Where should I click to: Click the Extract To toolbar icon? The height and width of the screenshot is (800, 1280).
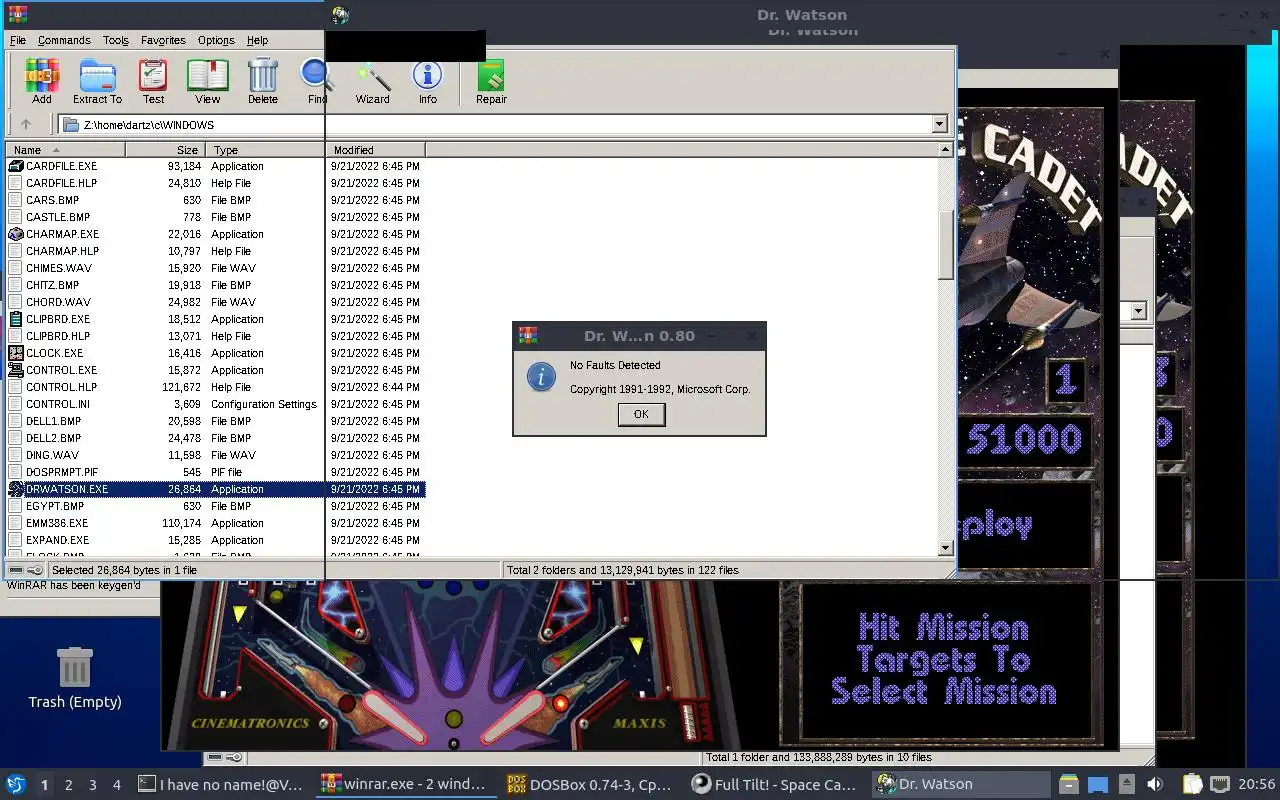click(97, 76)
